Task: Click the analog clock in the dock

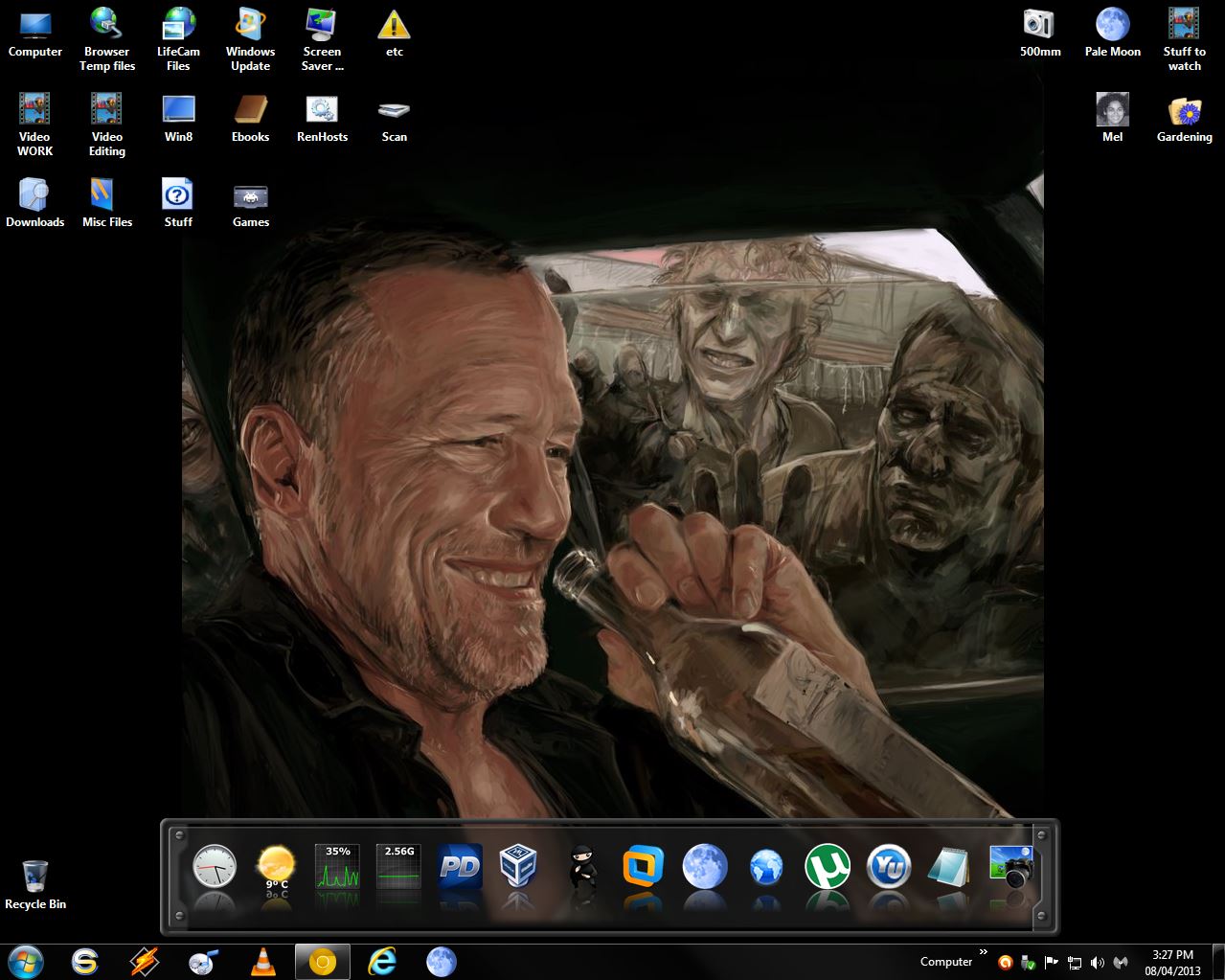Action: pyautogui.click(x=214, y=867)
